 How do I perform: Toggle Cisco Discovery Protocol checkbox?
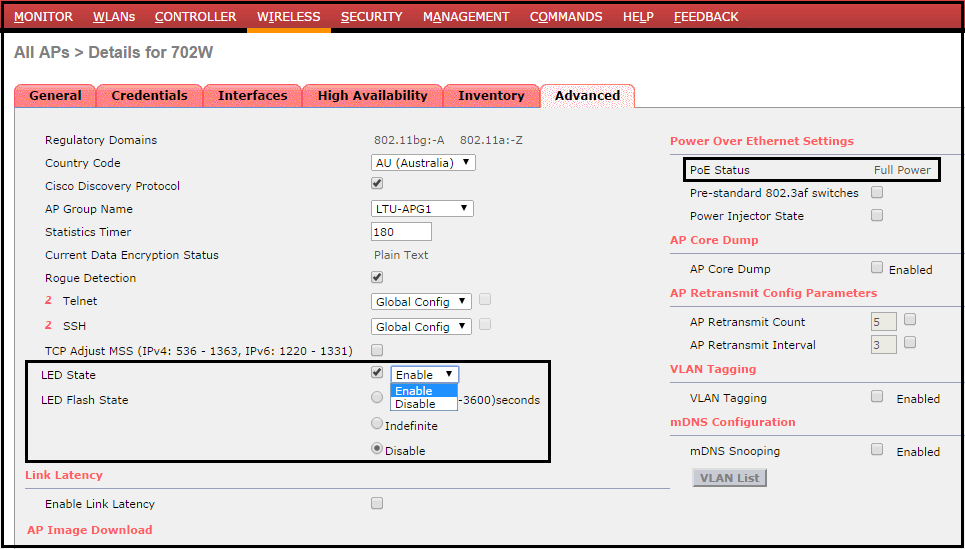pyautogui.click(x=377, y=184)
